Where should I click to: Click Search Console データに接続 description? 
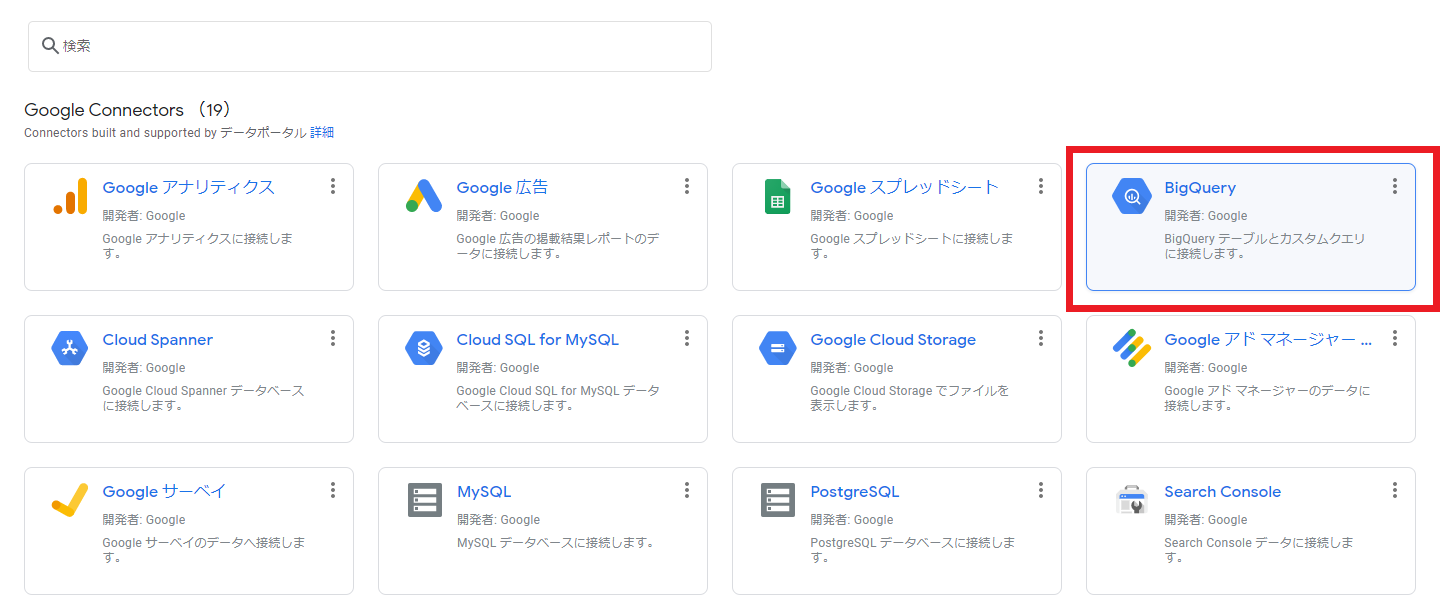pos(1258,550)
